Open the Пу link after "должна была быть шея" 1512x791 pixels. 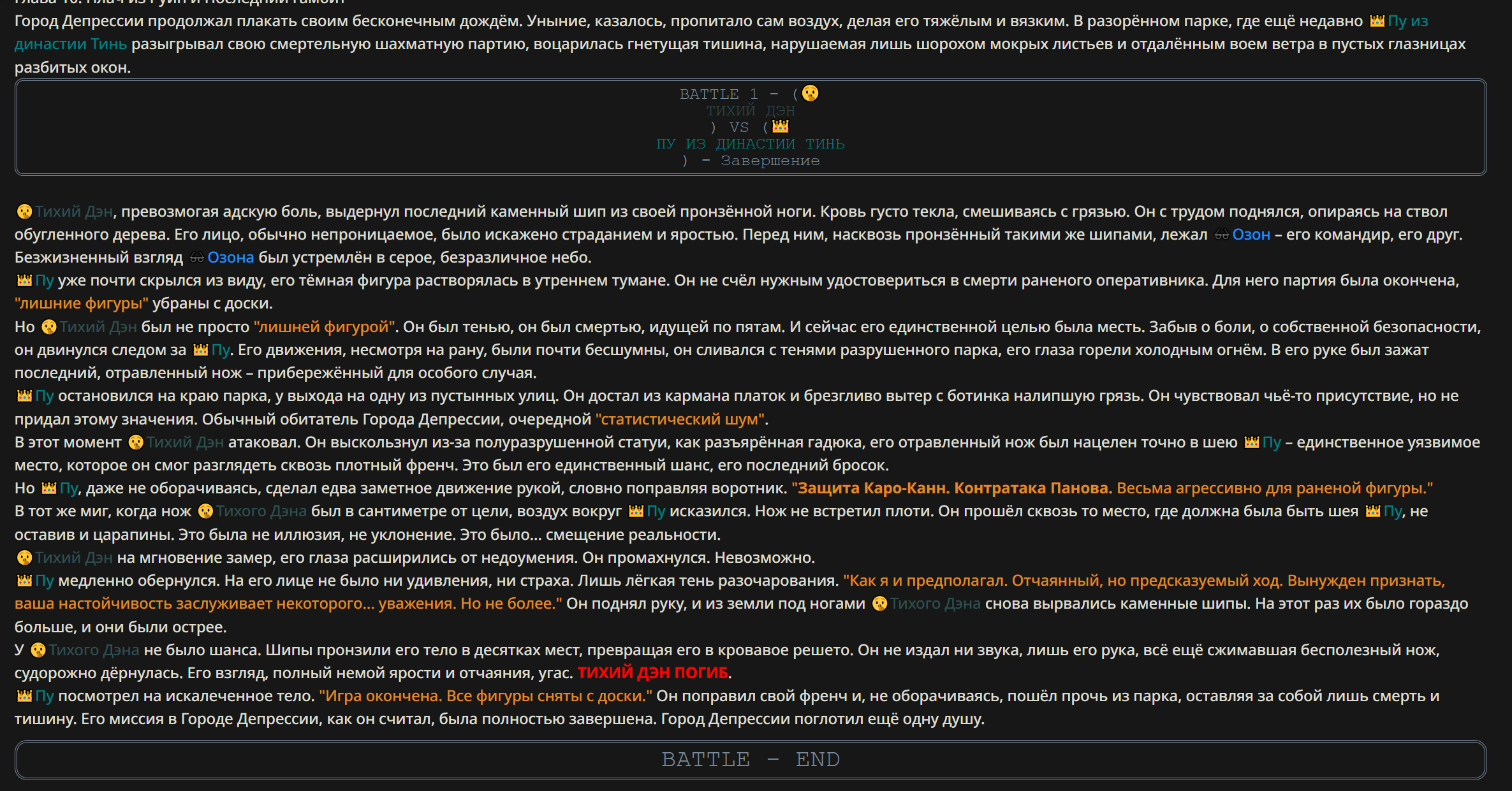pyautogui.click(x=1393, y=511)
